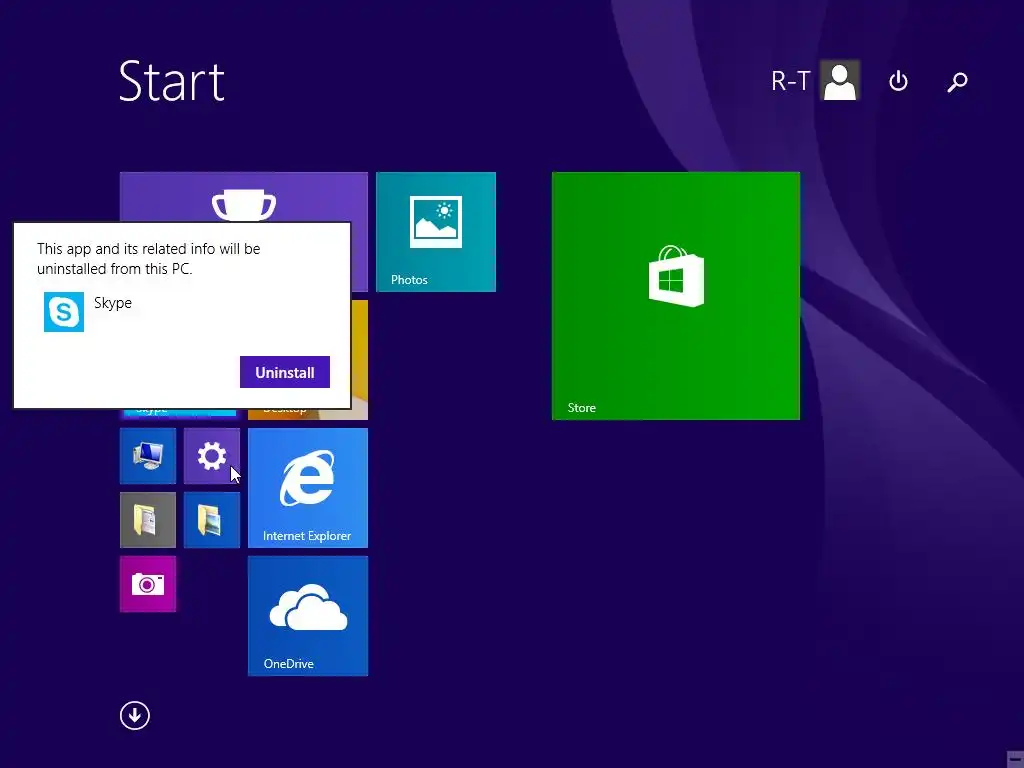This screenshot has width=1024, height=768.
Task: Click the Start heading text
Action: pyautogui.click(x=172, y=82)
